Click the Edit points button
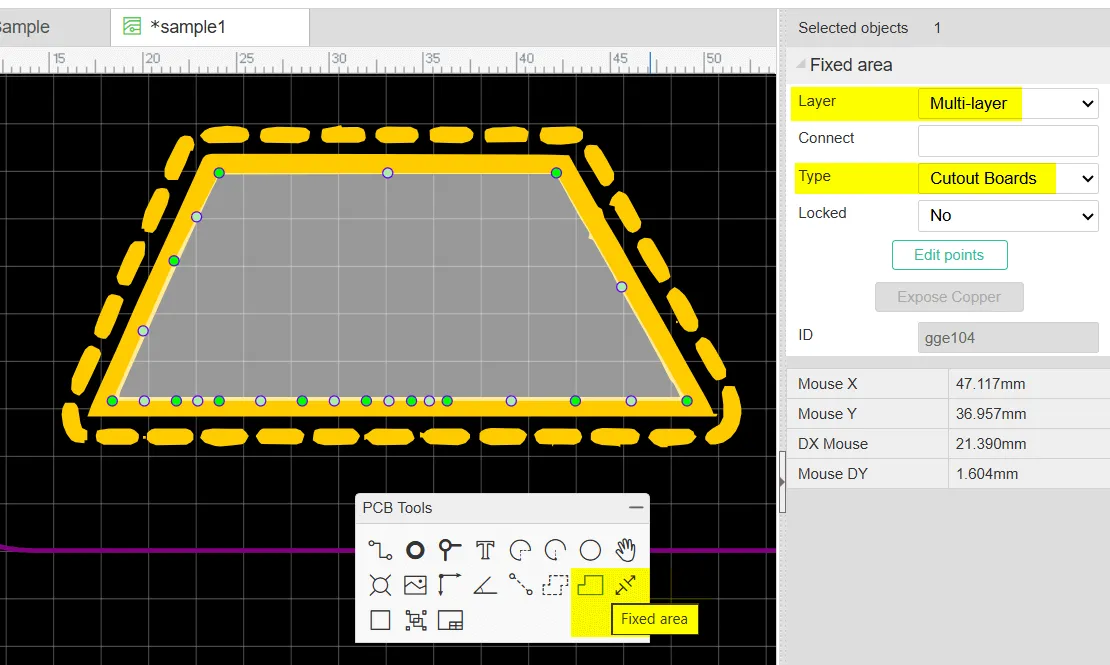This screenshot has width=1110, height=665. [x=949, y=255]
